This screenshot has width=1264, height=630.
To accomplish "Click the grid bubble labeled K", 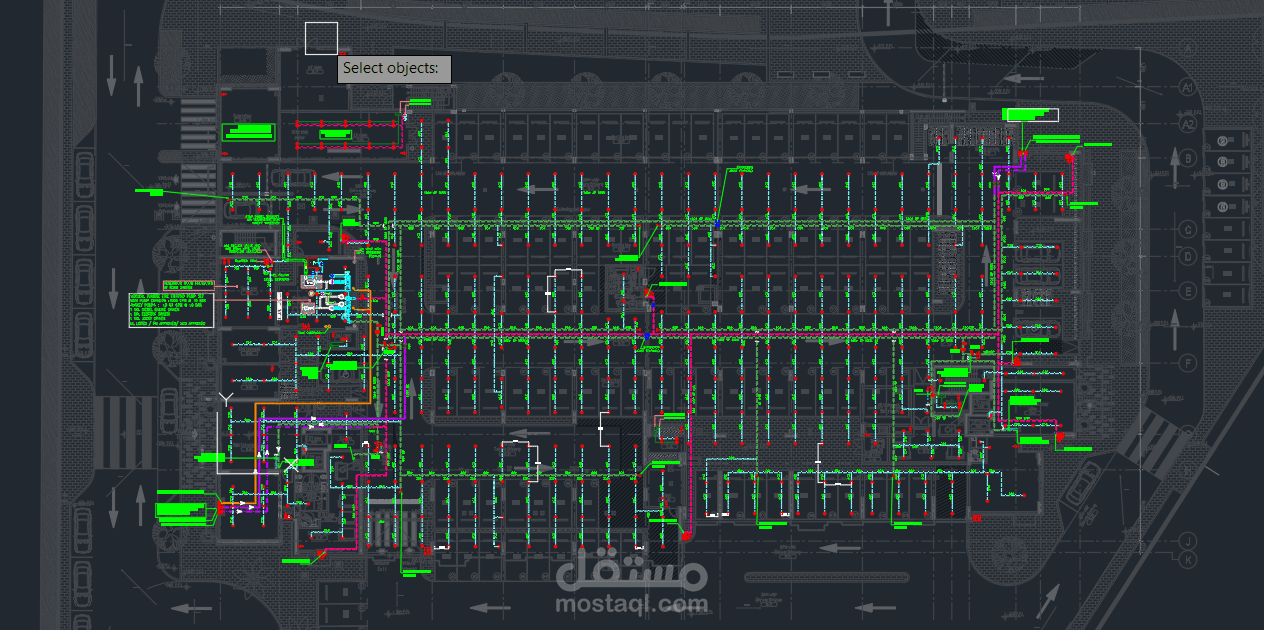I will tap(1186, 559).
